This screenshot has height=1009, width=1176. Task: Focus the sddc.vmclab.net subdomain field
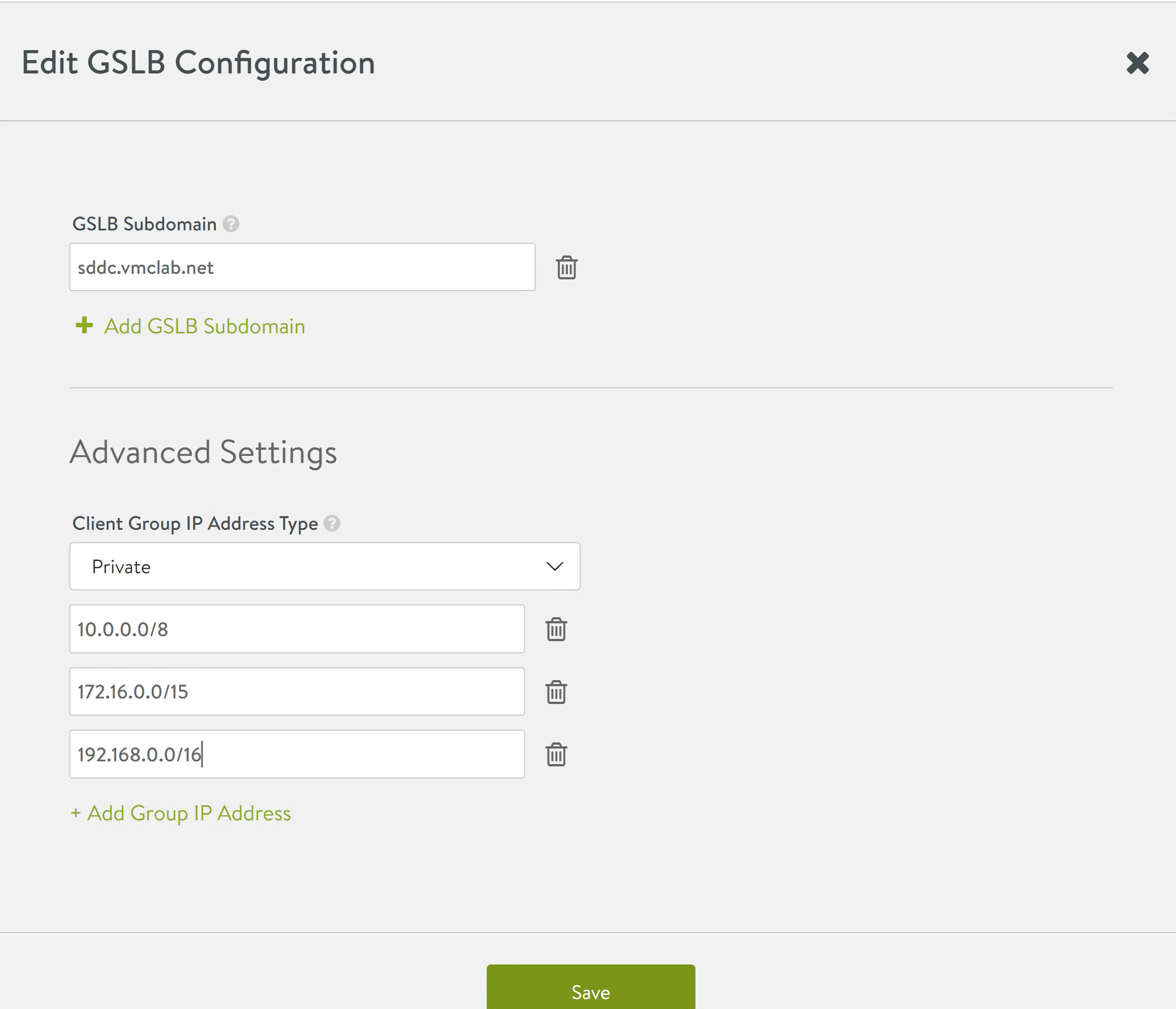(302, 267)
